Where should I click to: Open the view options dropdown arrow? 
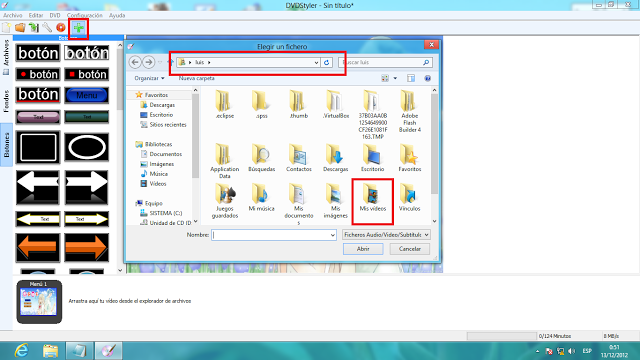coord(395,78)
